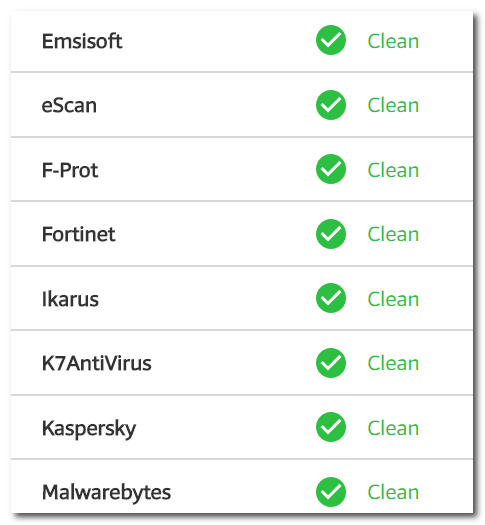Screen dimensions: 485x525
Task: Select the K7AntiVirus checkmark icon
Action: [330, 363]
